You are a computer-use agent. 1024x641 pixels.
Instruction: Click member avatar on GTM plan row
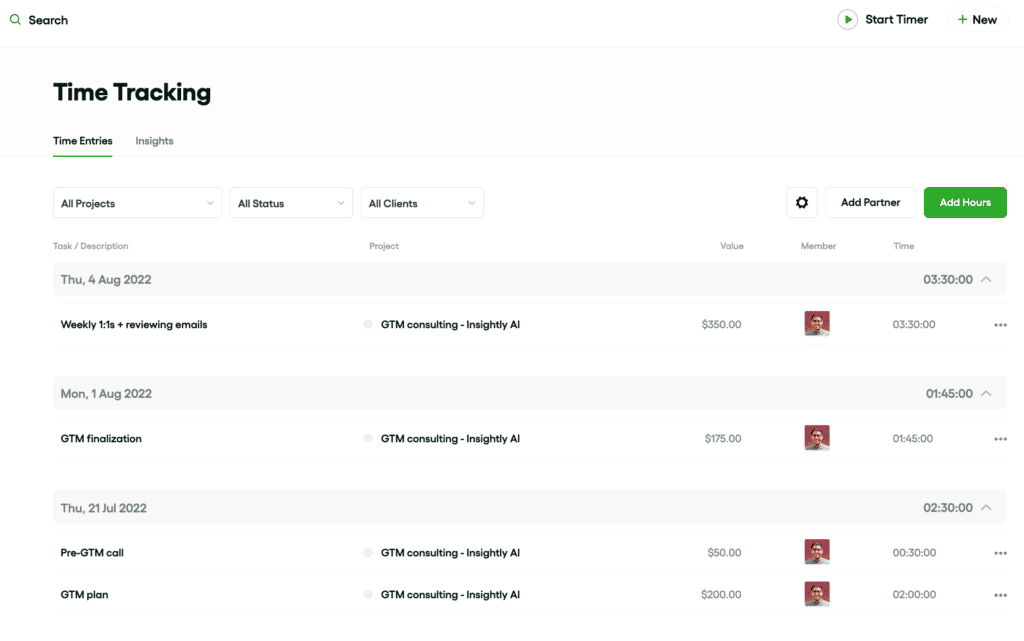point(817,594)
